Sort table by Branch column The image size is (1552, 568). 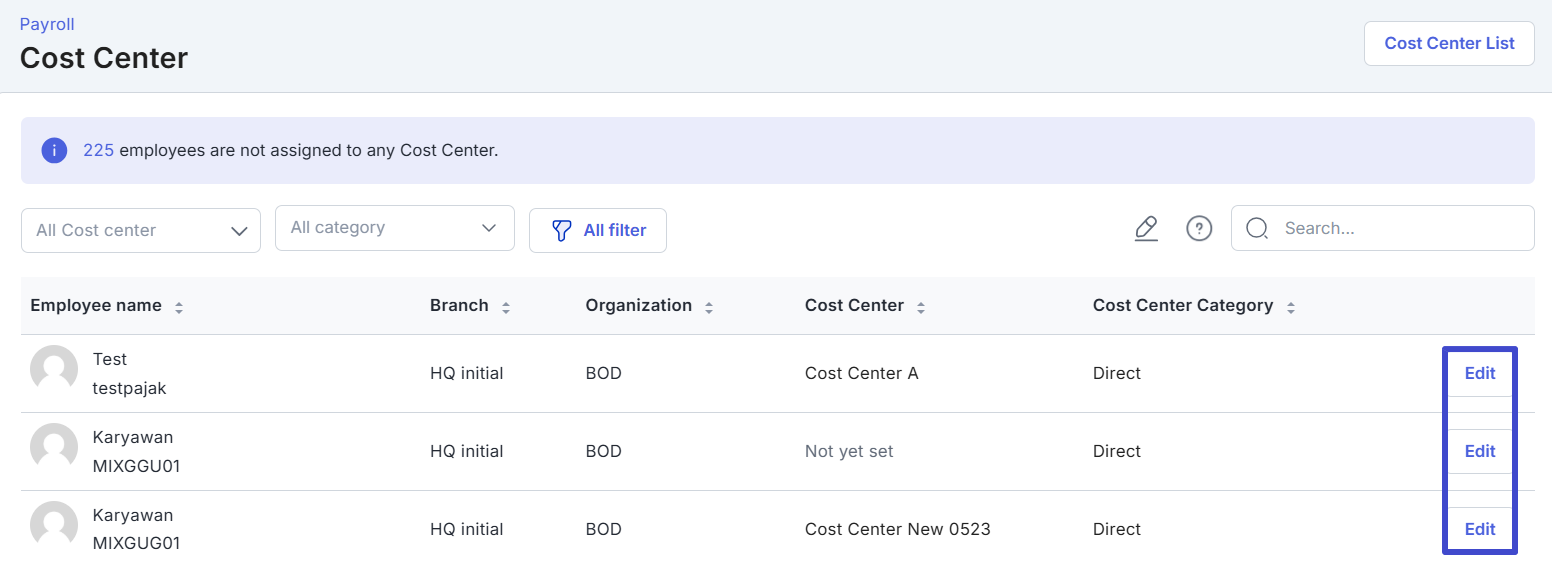(506, 307)
